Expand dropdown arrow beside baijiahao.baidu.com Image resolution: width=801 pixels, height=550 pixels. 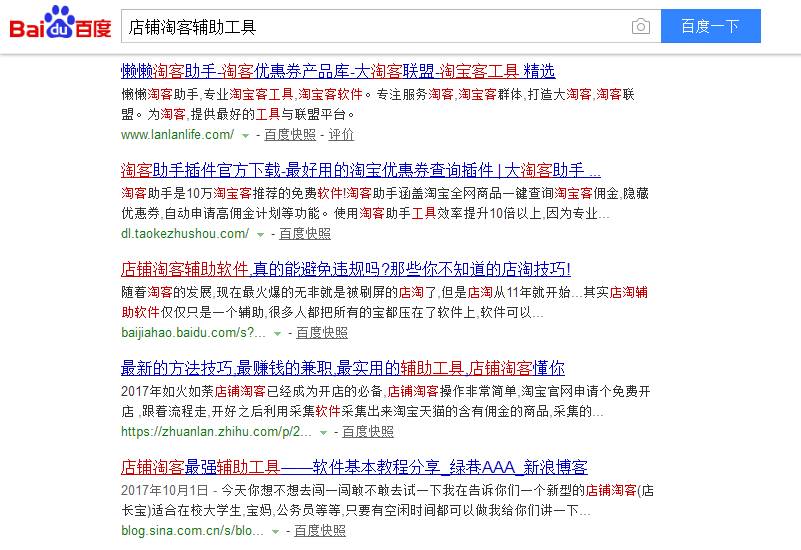(277, 334)
